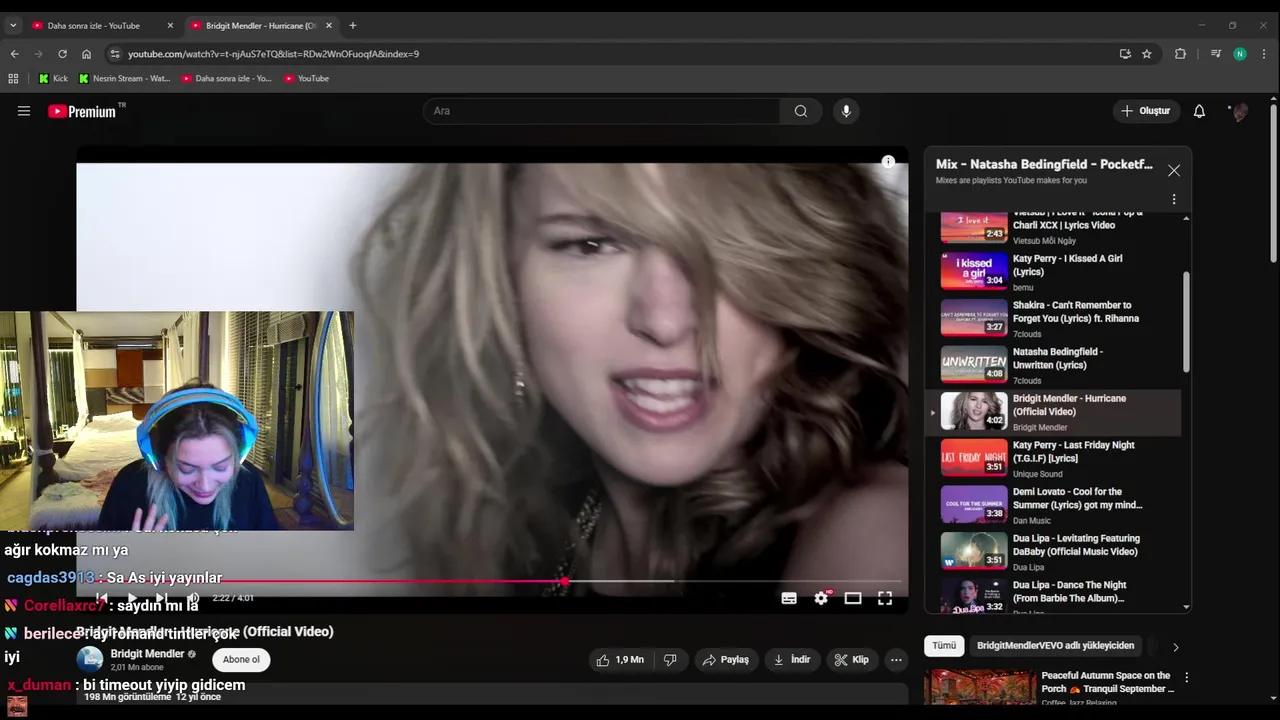Expand filter chips with right arrow
This screenshot has width=1280, height=720.
[1175, 647]
